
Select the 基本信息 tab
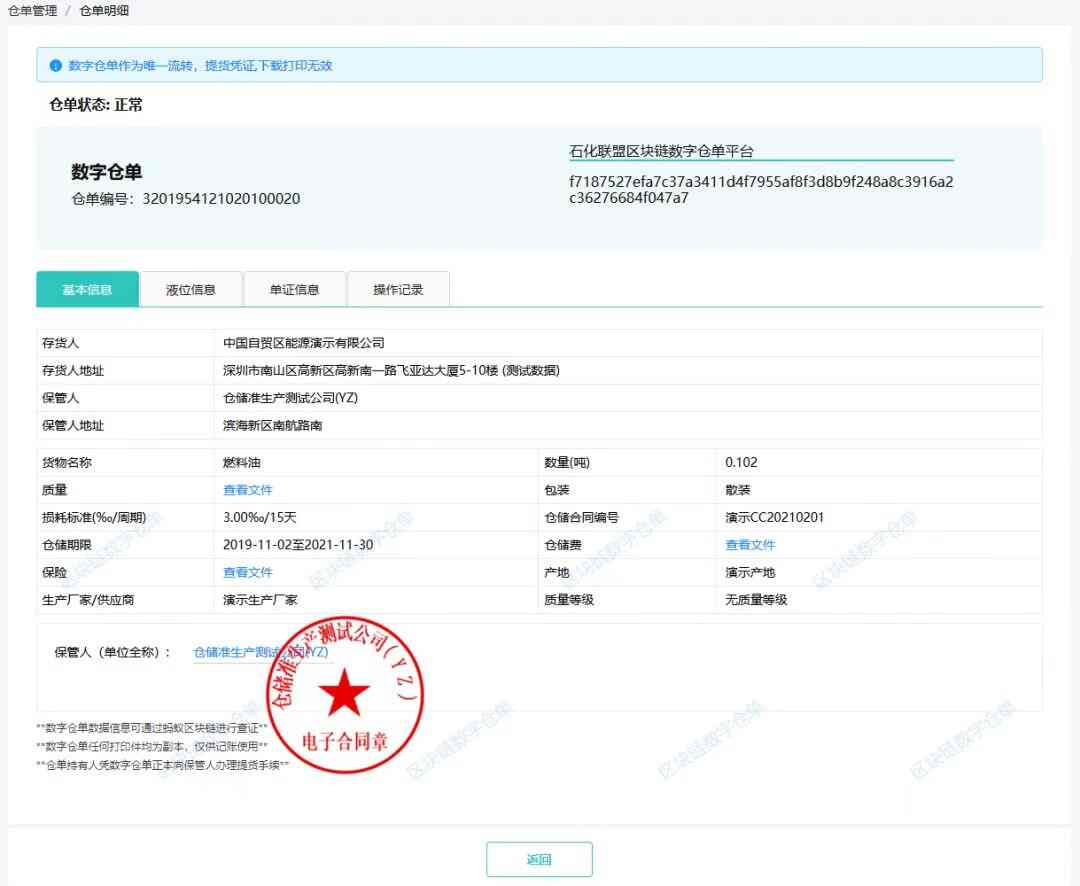87,290
